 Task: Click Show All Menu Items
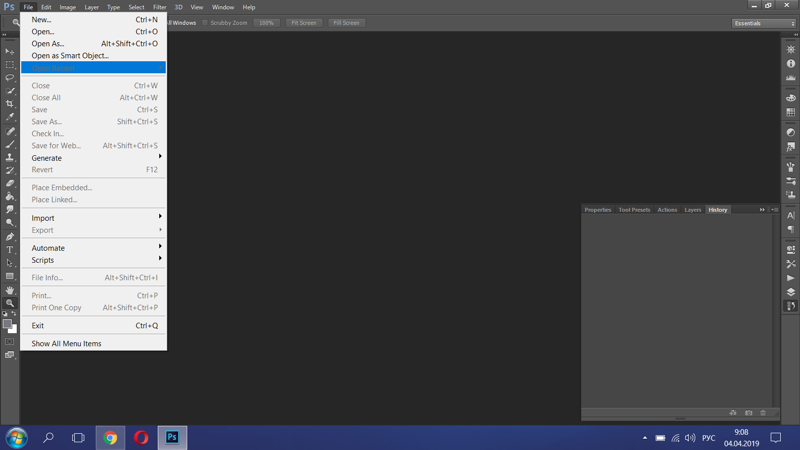(x=94, y=343)
